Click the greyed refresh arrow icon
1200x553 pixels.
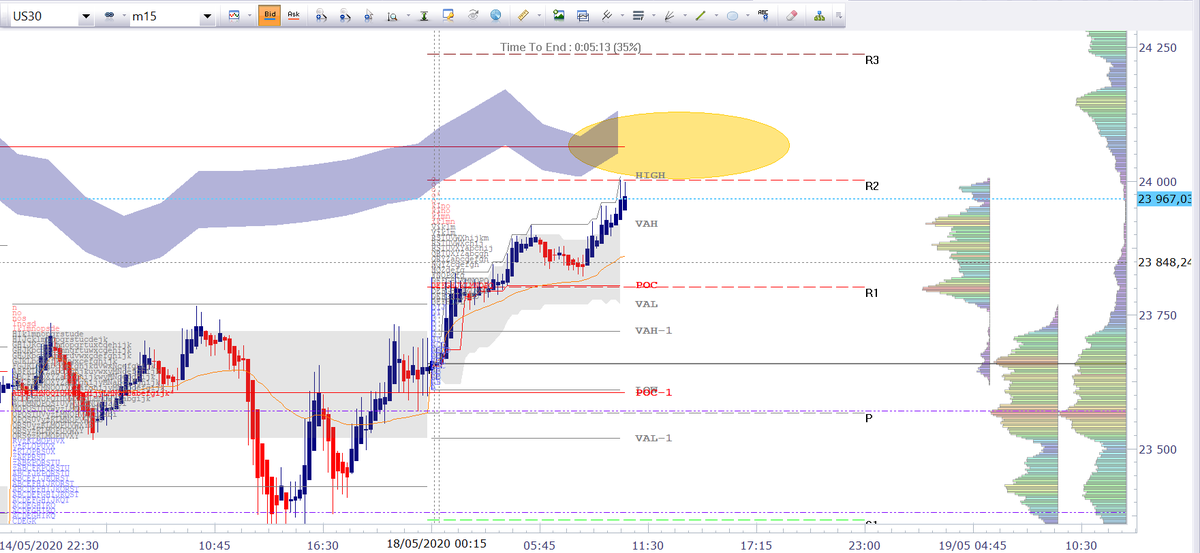472,15
